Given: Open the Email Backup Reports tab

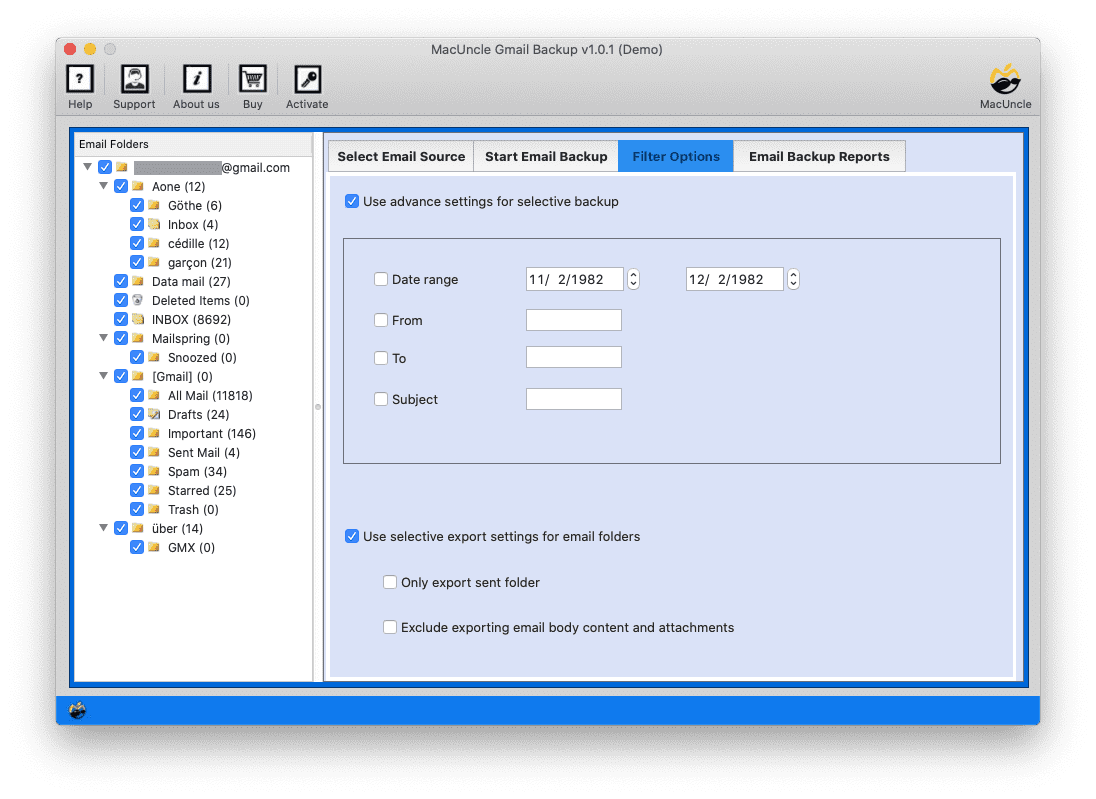Looking at the screenshot, I should pos(818,157).
